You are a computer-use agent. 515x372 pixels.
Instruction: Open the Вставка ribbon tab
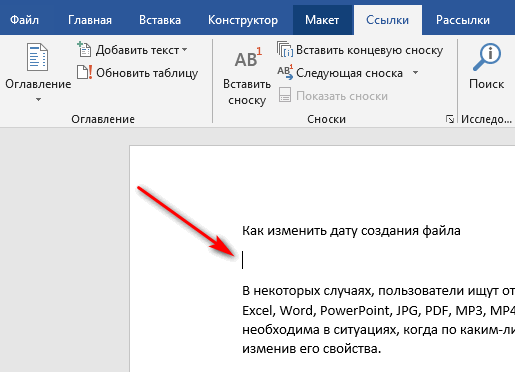click(x=160, y=20)
